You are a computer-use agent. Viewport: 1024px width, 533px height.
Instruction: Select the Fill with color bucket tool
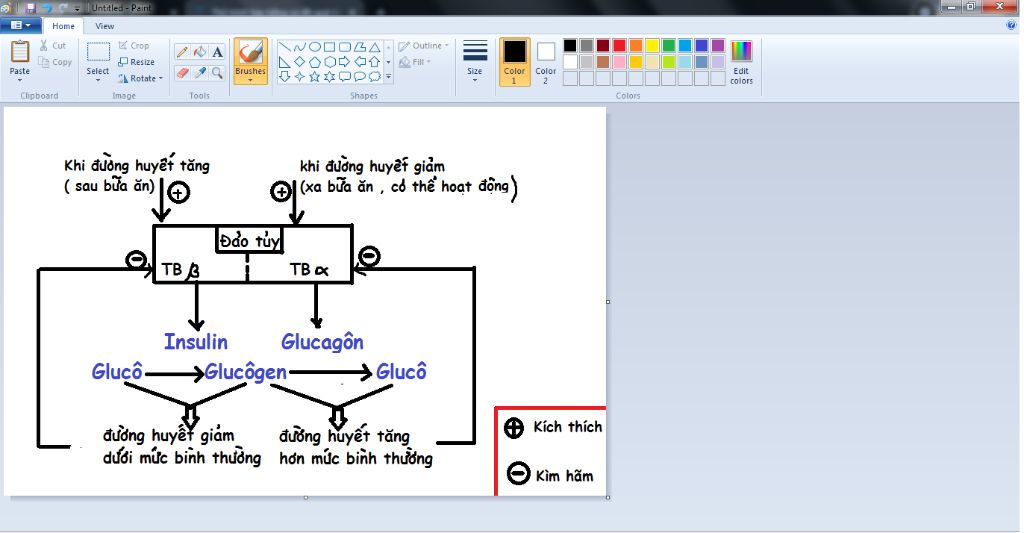(200, 52)
